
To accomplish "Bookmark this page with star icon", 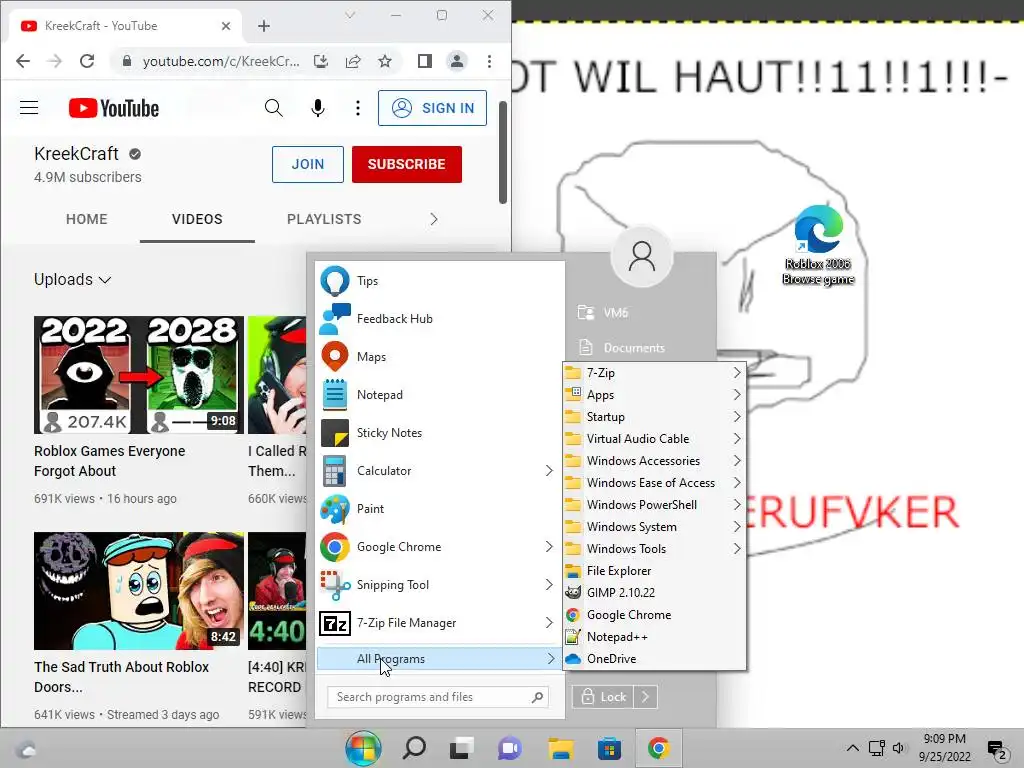I will (x=385, y=61).
